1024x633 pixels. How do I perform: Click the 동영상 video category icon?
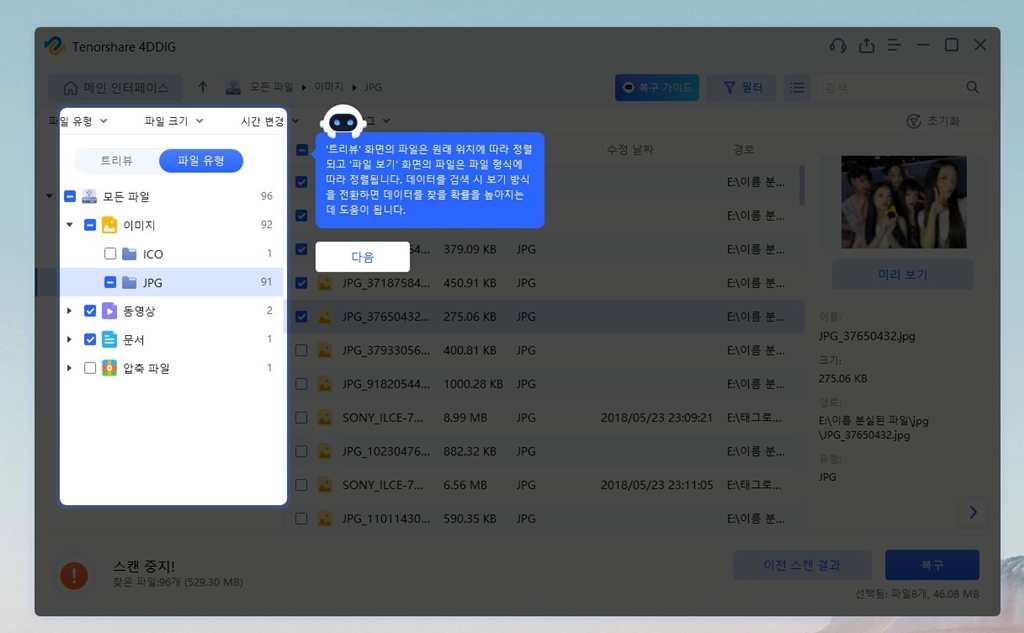pyautogui.click(x=110, y=311)
